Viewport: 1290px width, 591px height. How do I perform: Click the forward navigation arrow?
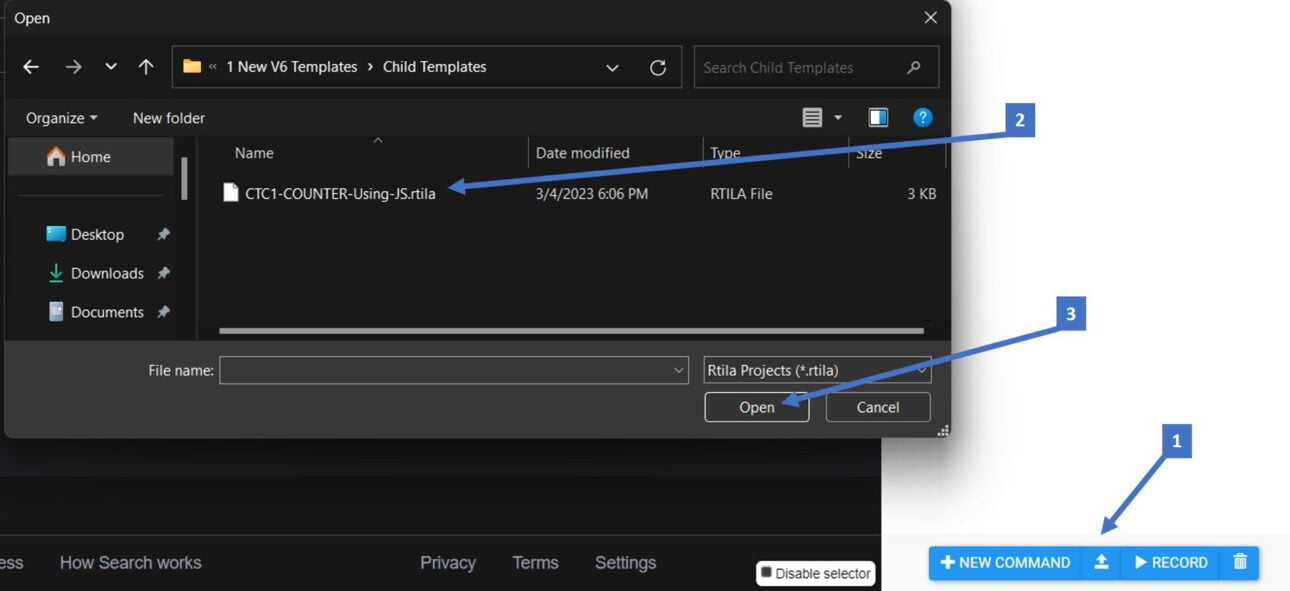pos(72,67)
